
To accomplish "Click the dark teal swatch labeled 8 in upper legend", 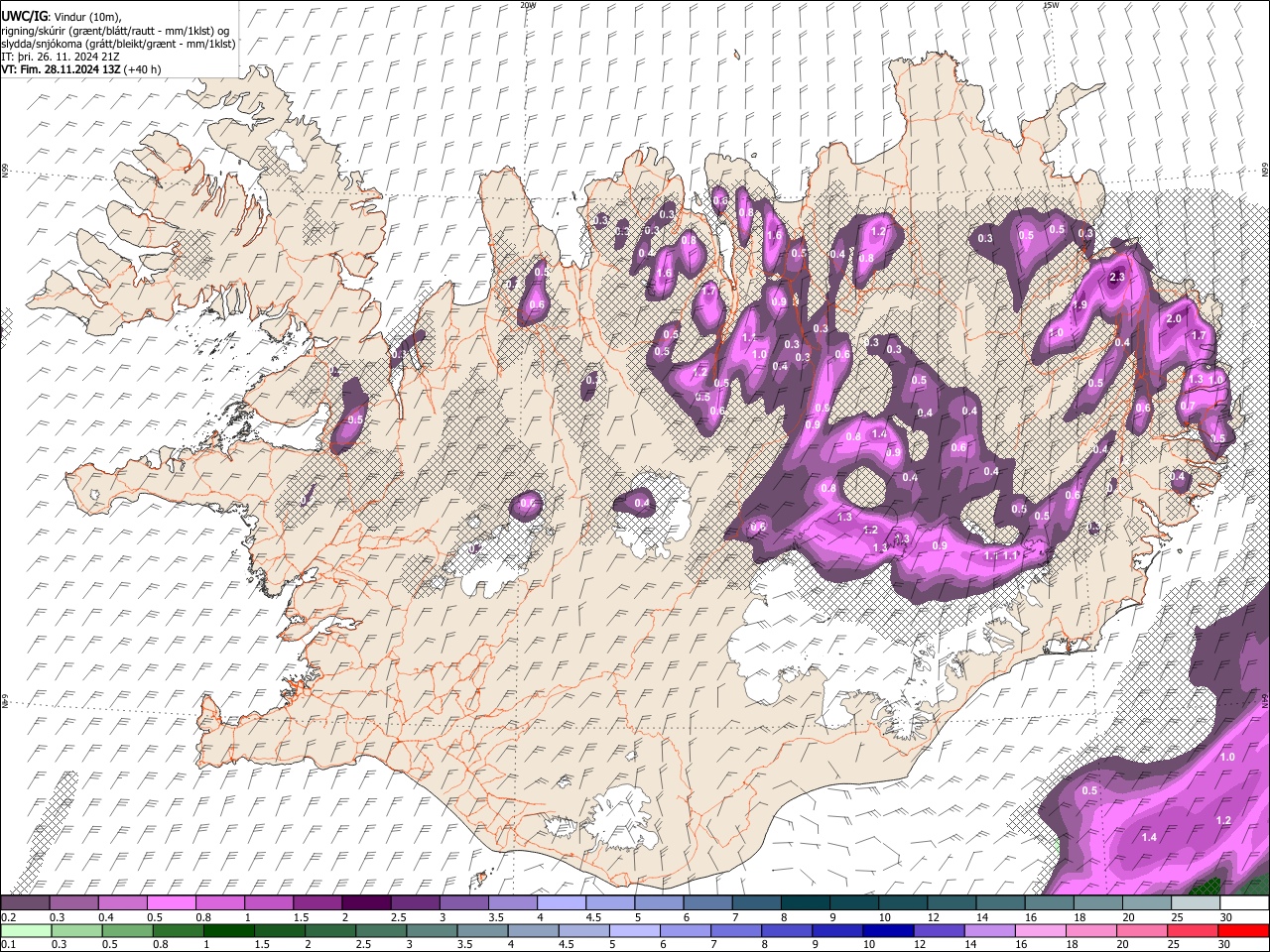I will [x=806, y=902].
